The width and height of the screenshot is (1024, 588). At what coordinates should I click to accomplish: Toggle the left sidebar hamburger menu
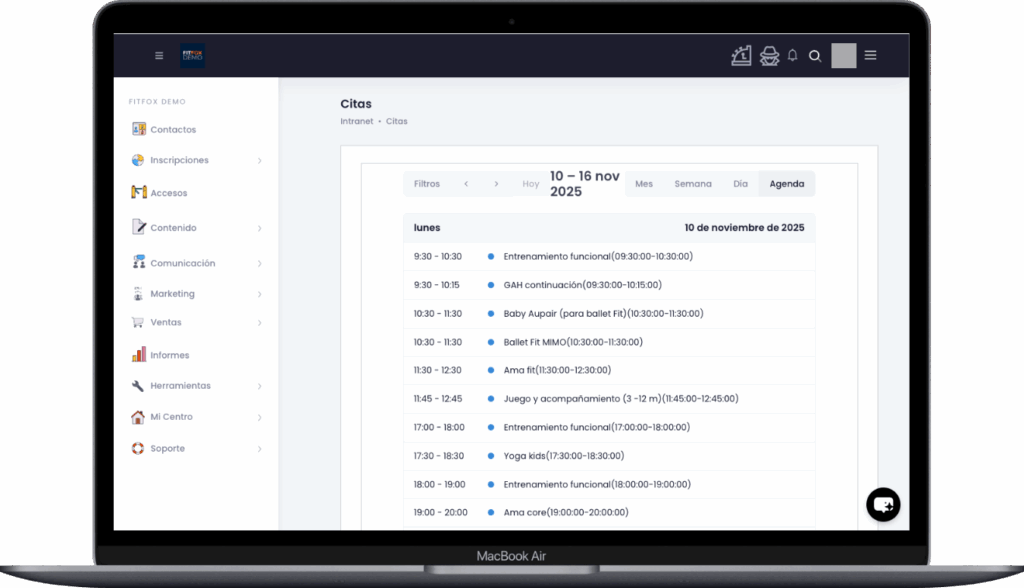(x=159, y=56)
